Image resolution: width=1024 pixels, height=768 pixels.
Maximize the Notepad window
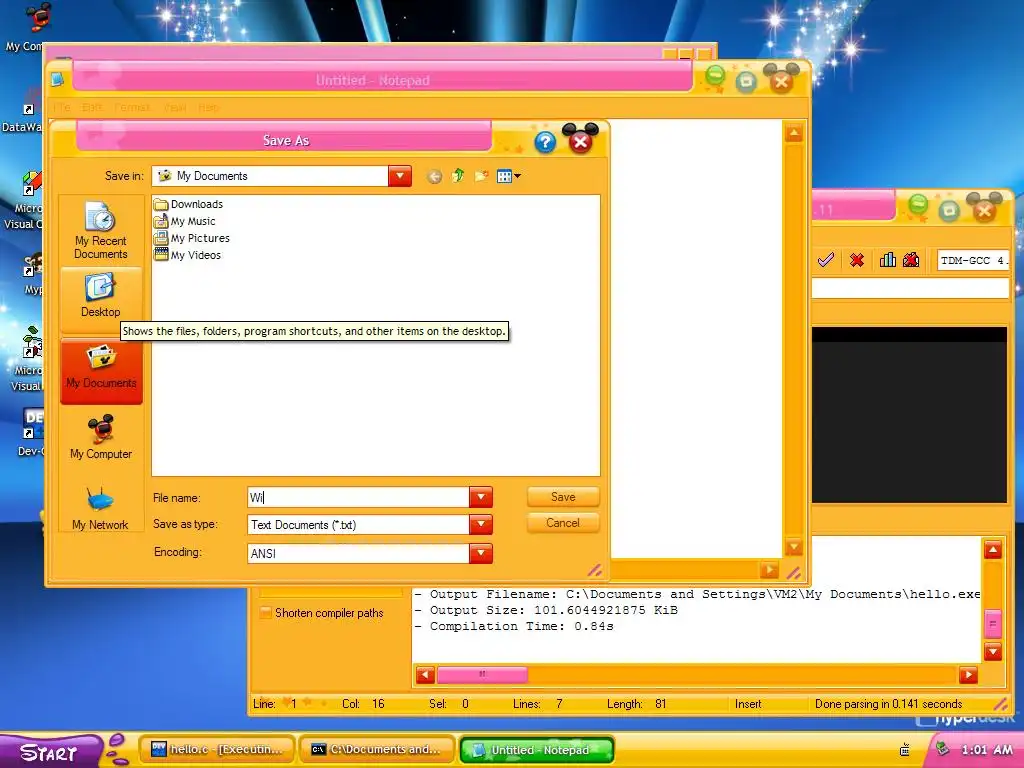tap(746, 81)
